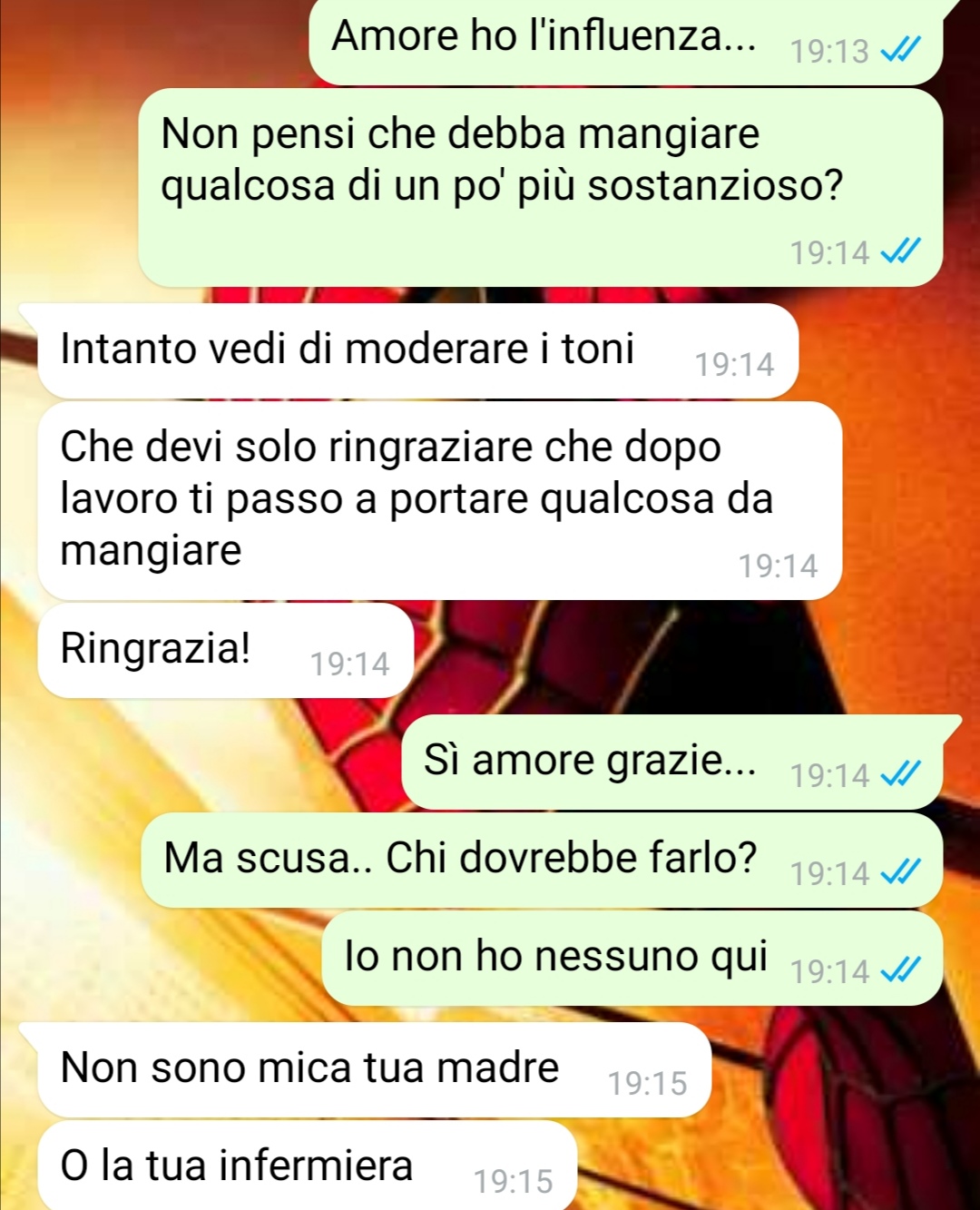
Task: Select the 'Ma scusa.. Chi dovrebbe farlo?' bubble
Action: (542, 860)
